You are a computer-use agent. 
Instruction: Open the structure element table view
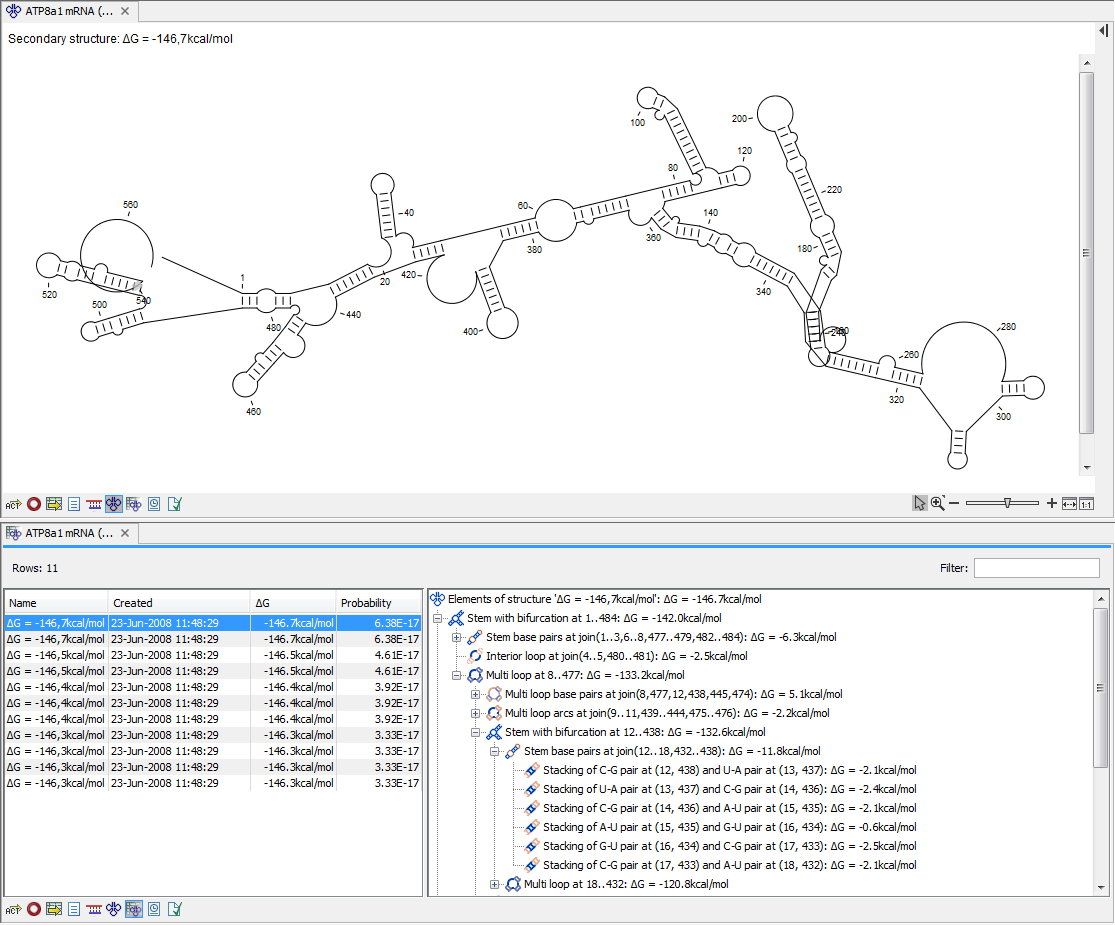tap(133, 504)
